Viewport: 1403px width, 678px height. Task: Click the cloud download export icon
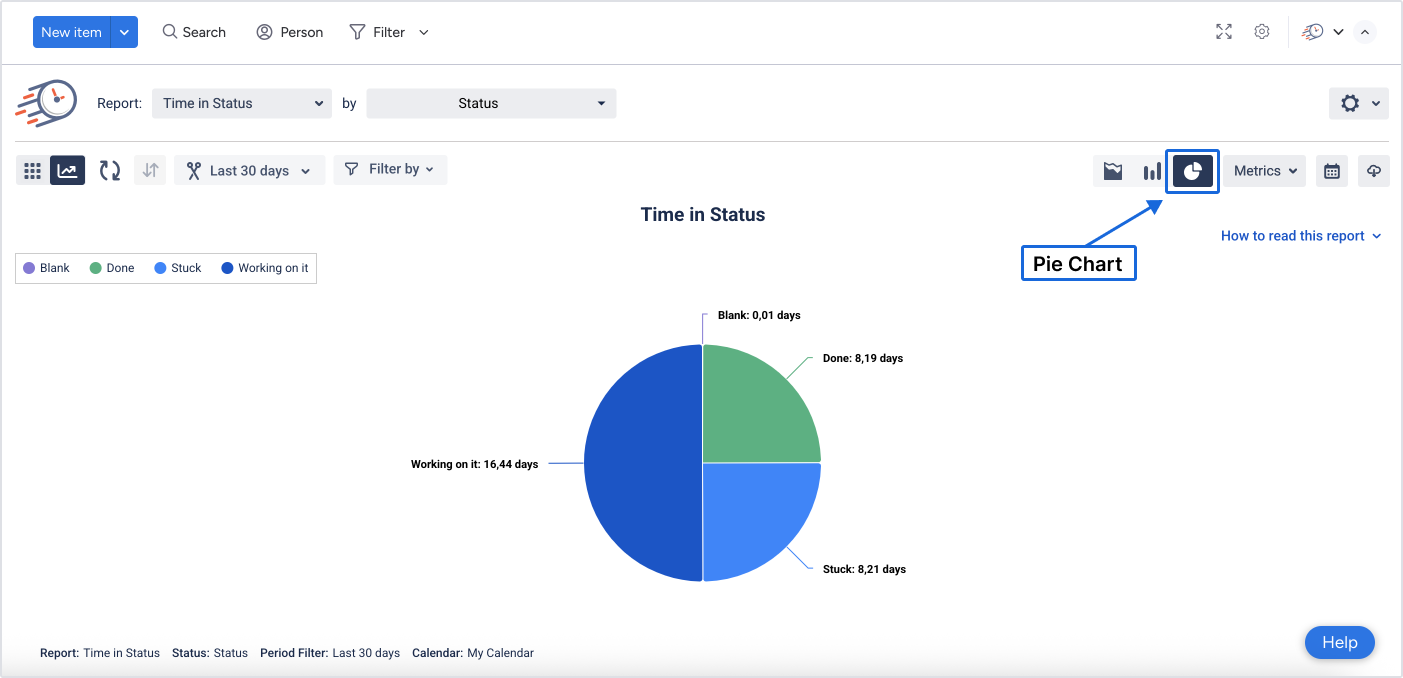[1374, 171]
